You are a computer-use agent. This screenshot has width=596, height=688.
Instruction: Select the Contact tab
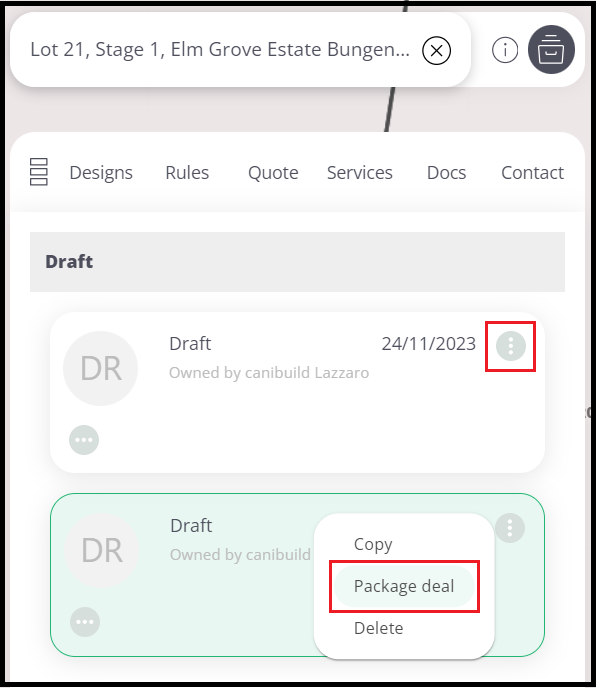532,173
